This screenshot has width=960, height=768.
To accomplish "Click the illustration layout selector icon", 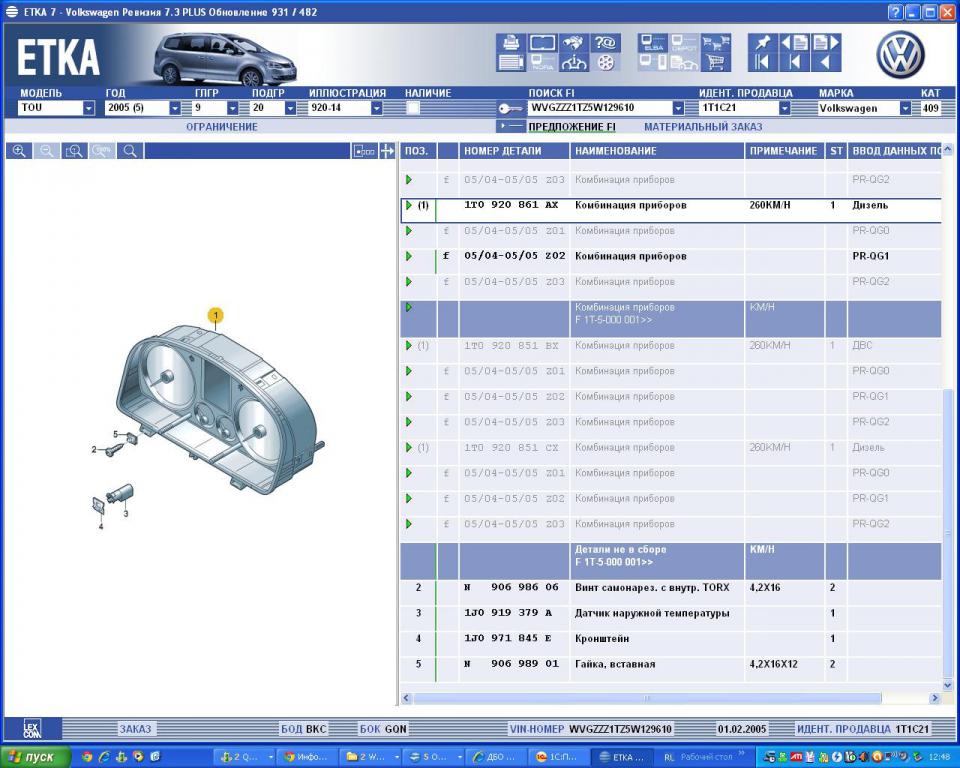I will pos(364,151).
